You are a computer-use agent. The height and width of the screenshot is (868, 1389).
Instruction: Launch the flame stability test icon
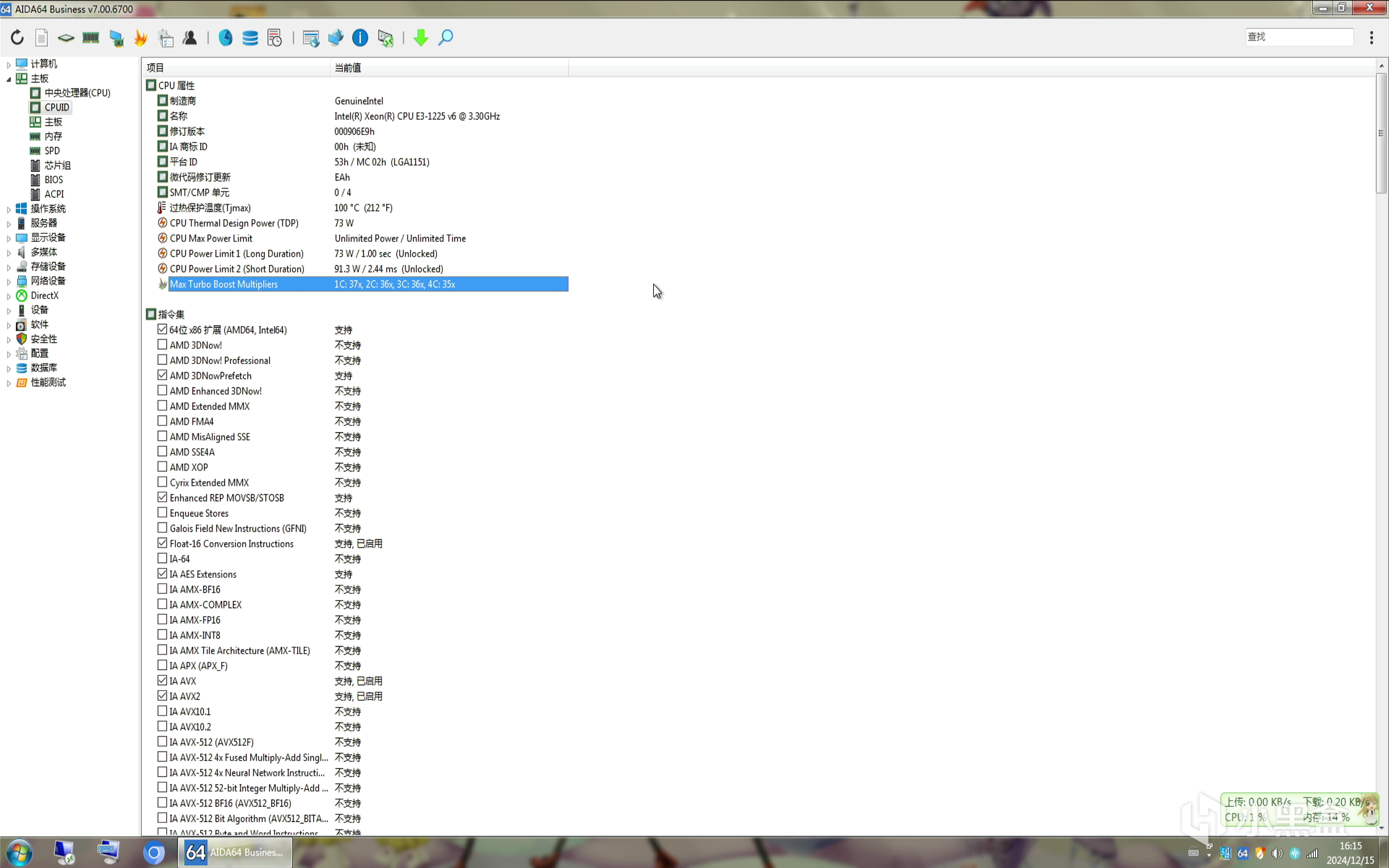(x=141, y=38)
